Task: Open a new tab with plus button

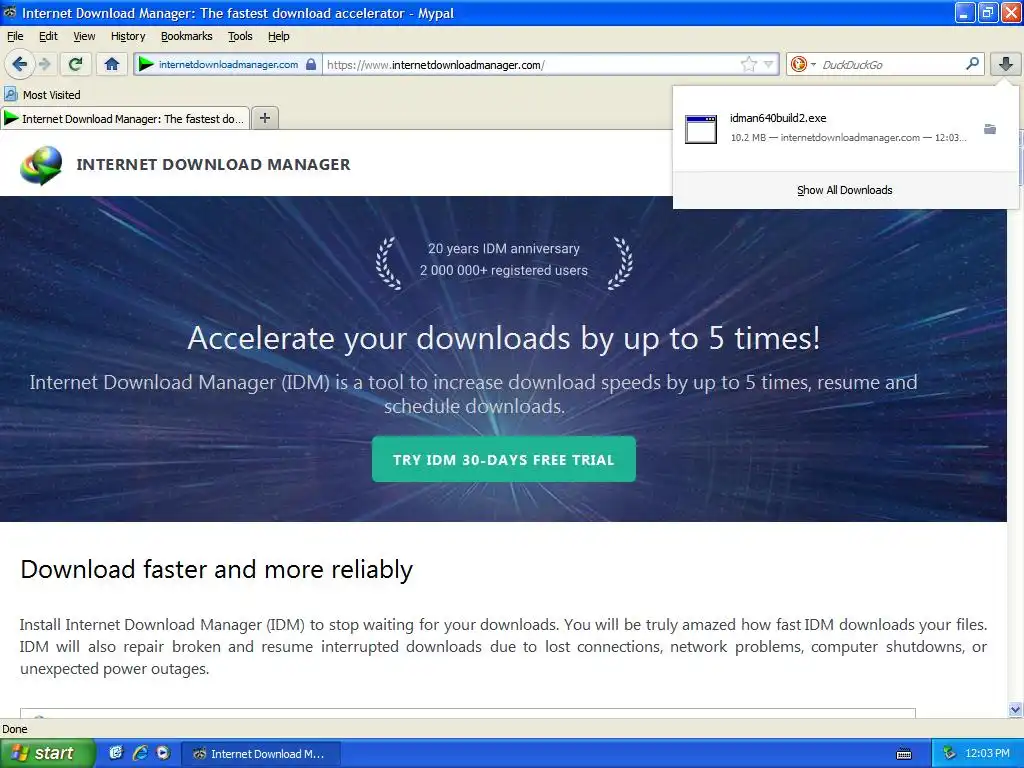Action: point(264,118)
